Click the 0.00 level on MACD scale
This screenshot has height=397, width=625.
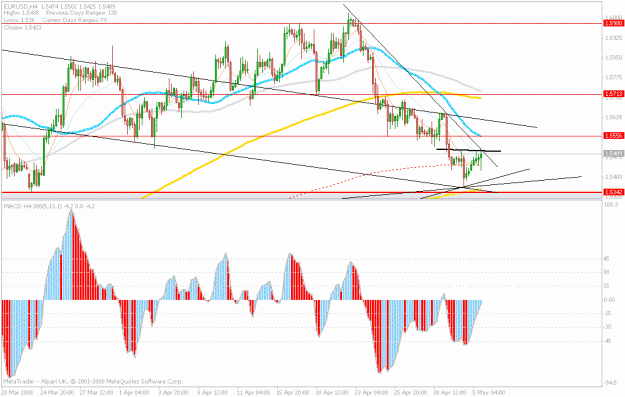609,300
